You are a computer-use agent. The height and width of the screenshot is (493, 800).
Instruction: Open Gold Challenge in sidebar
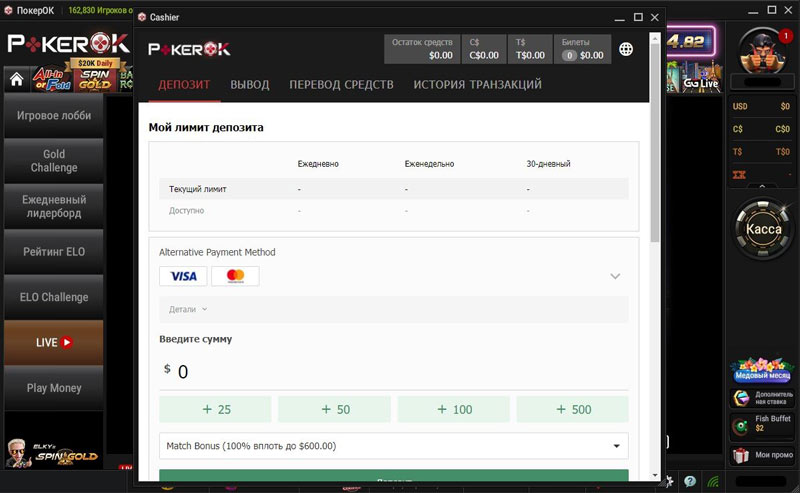[x=54, y=161]
